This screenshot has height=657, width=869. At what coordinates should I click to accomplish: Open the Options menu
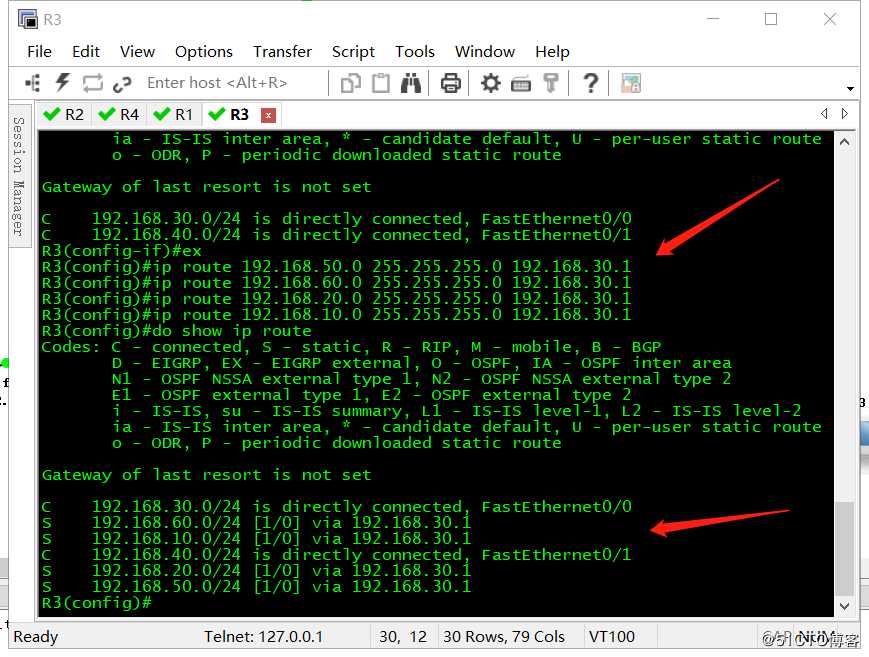[204, 52]
